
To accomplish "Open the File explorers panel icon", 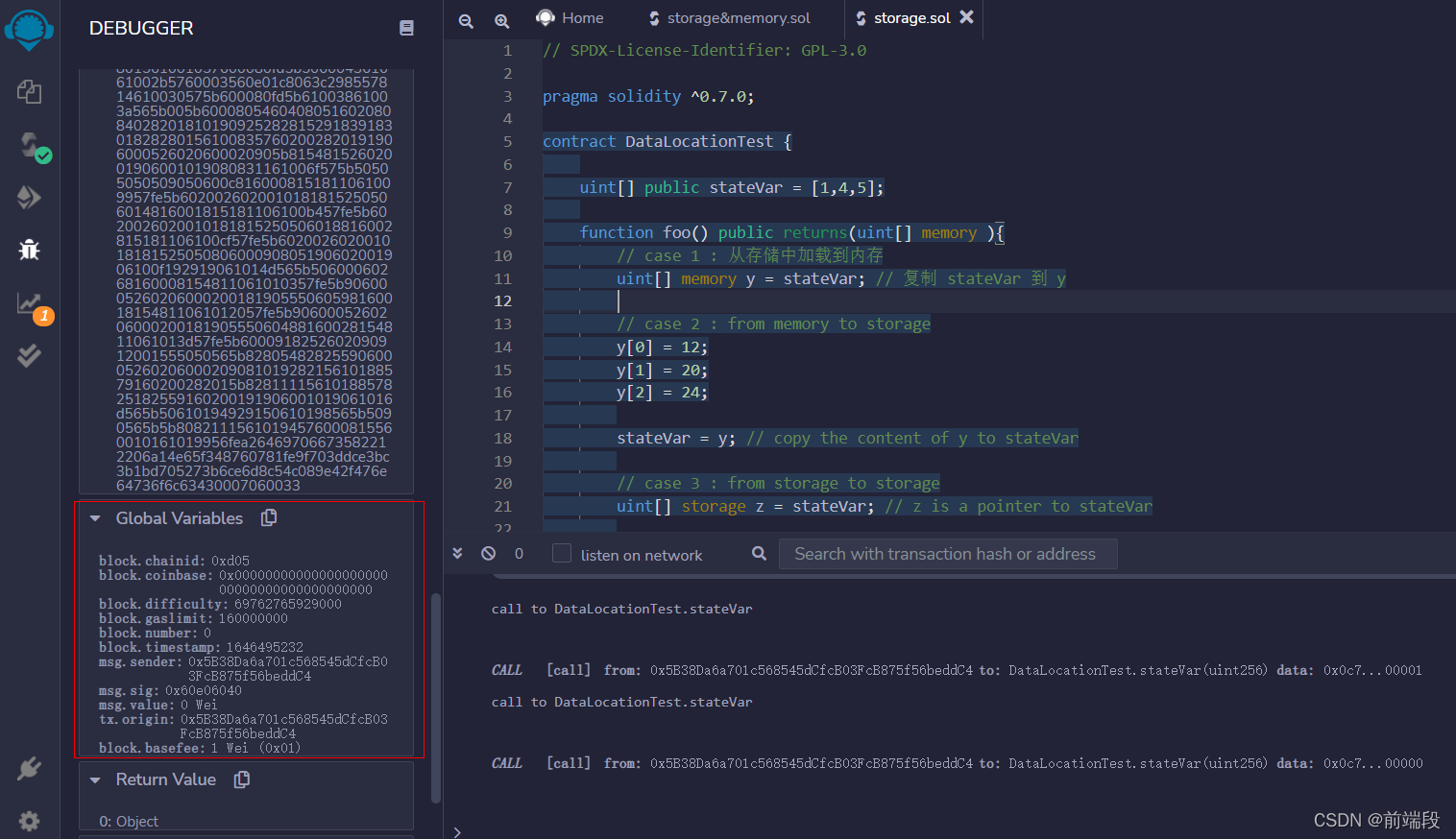I will click(29, 91).
